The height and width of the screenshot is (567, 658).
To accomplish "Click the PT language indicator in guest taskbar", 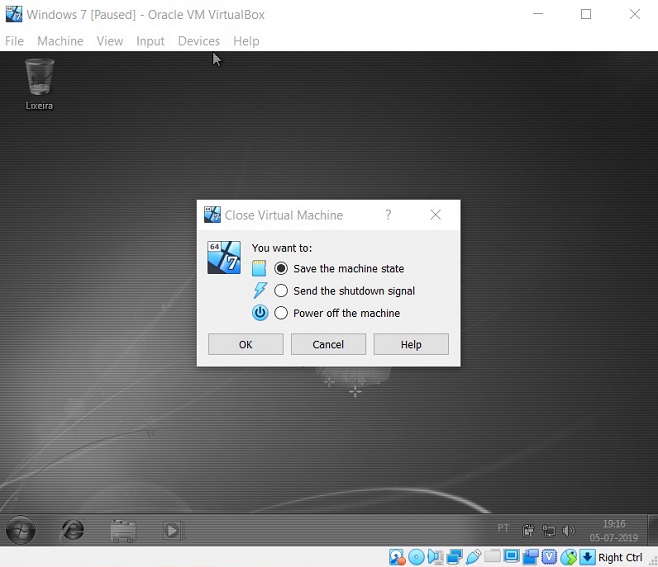I will [x=503, y=528].
